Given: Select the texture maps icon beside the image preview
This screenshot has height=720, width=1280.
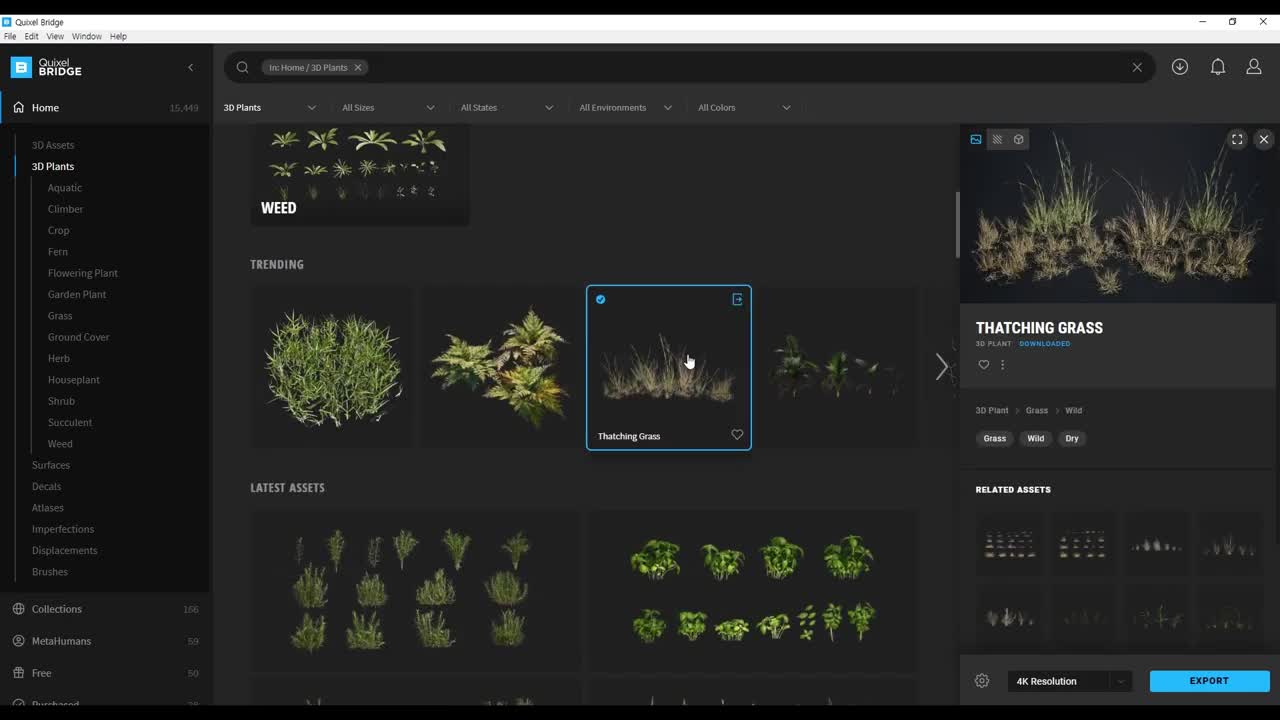Looking at the screenshot, I should [x=998, y=139].
